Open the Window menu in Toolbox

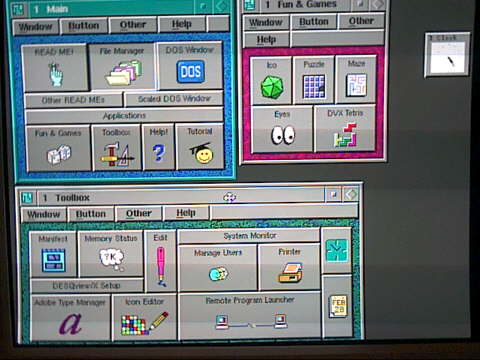tap(44, 214)
